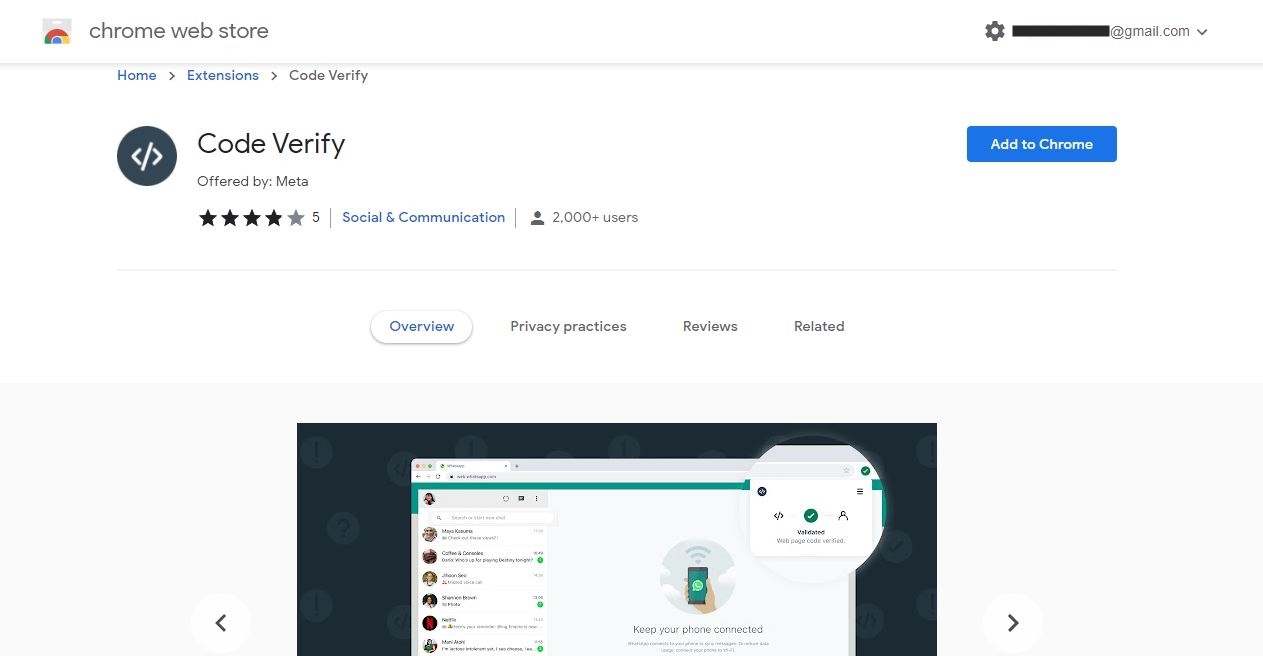Show the previous screenshot with left arrow

(x=221, y=623)
